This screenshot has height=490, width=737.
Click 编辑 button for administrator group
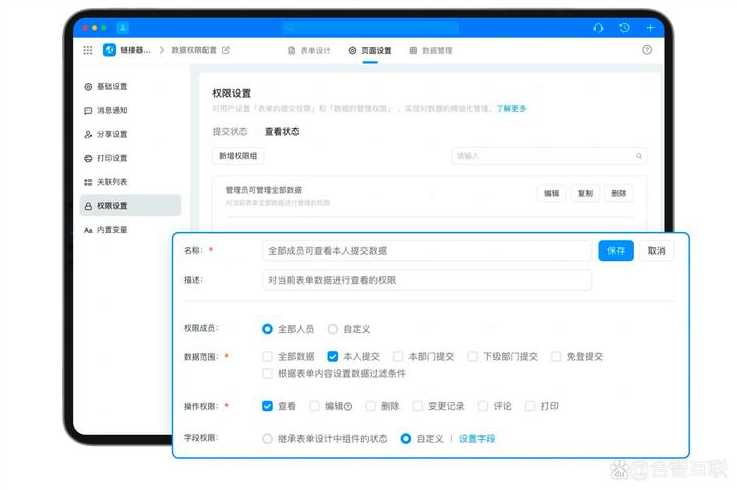click(551, 193)
